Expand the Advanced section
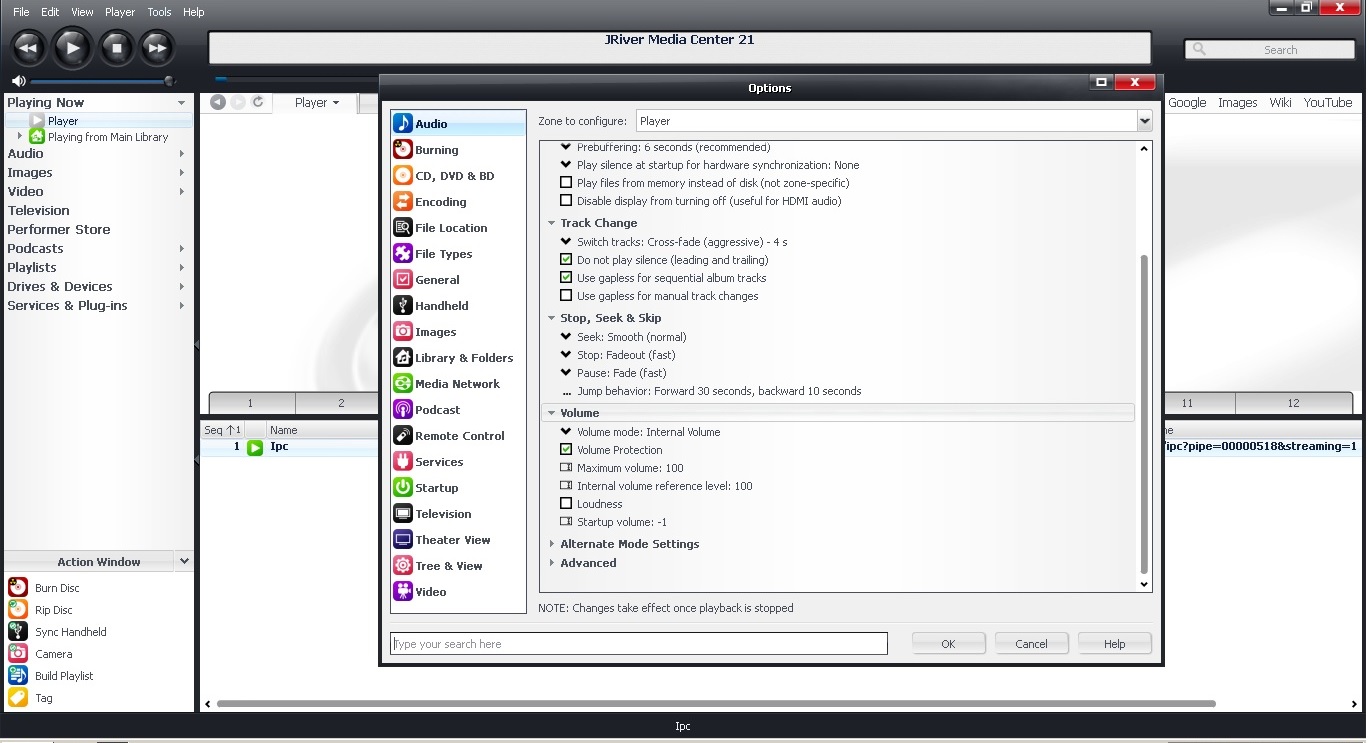Viewport: 1369px width, 743px height. [551, 563]
